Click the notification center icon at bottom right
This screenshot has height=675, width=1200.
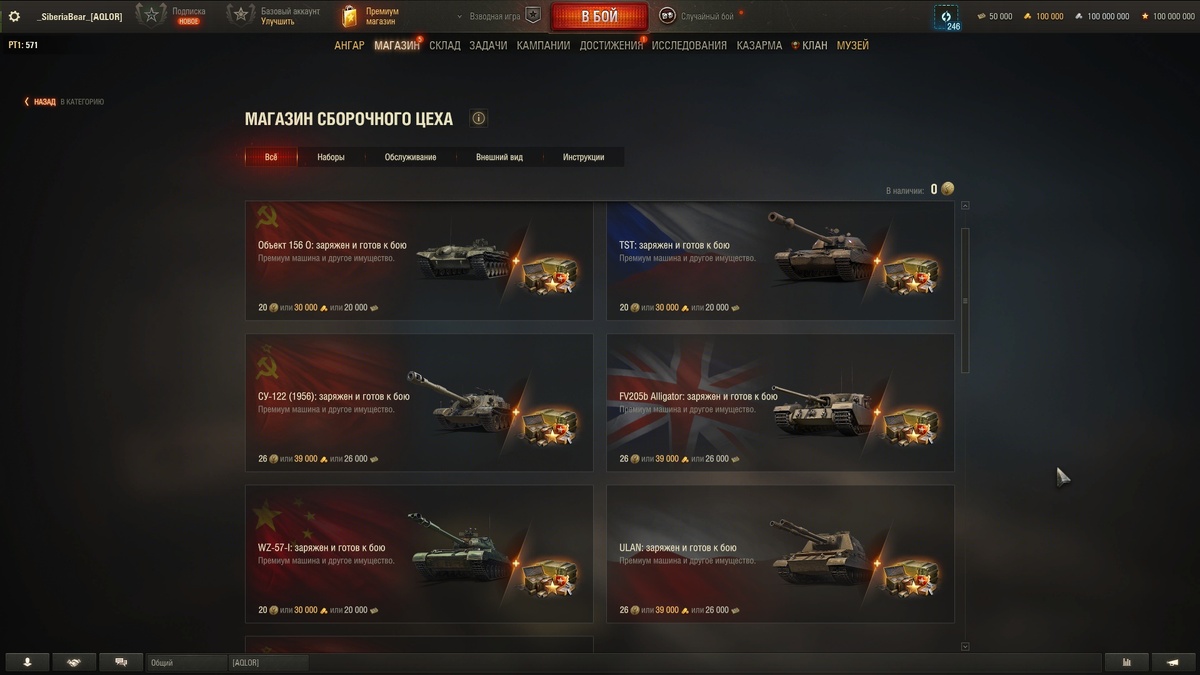click(x=1173, y=662)
